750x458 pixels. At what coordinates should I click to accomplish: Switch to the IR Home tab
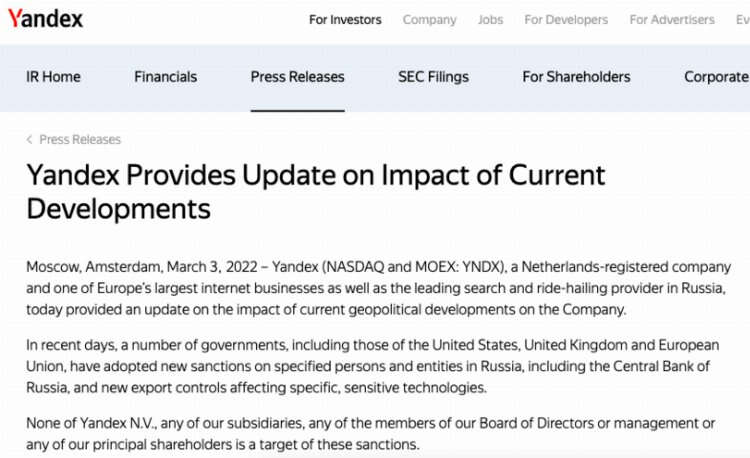coord(53,77)
